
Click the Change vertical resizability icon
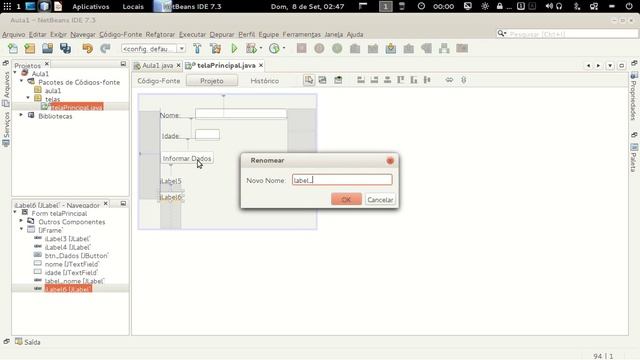point(464,80)
